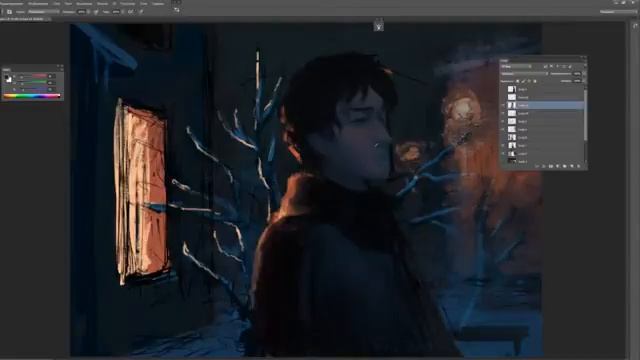Filter layers by pixel type icon

pyautogui.click(x=546, y=67)
